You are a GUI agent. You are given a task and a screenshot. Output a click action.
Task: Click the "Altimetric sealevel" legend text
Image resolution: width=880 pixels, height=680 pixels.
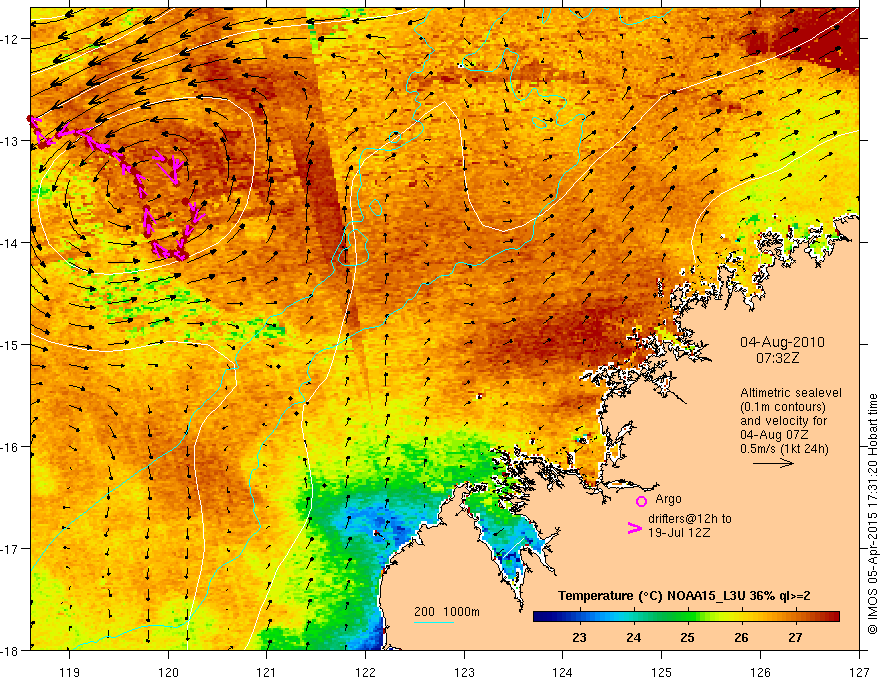pos(791,393)
